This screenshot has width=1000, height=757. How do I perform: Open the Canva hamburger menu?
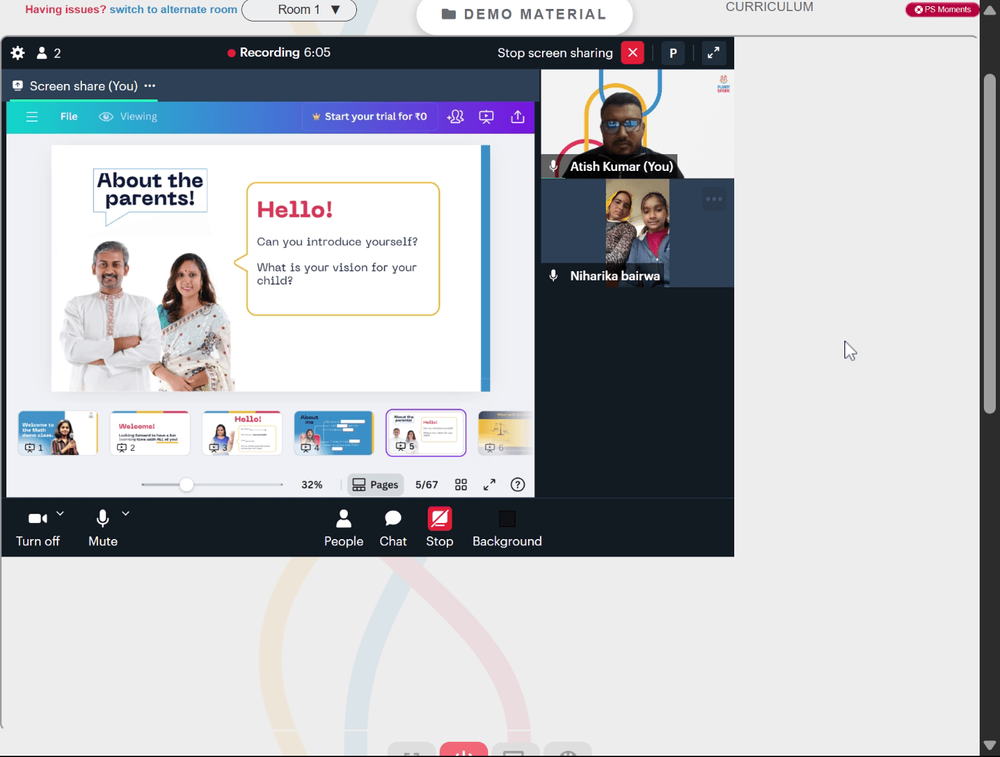coord(32,117)
